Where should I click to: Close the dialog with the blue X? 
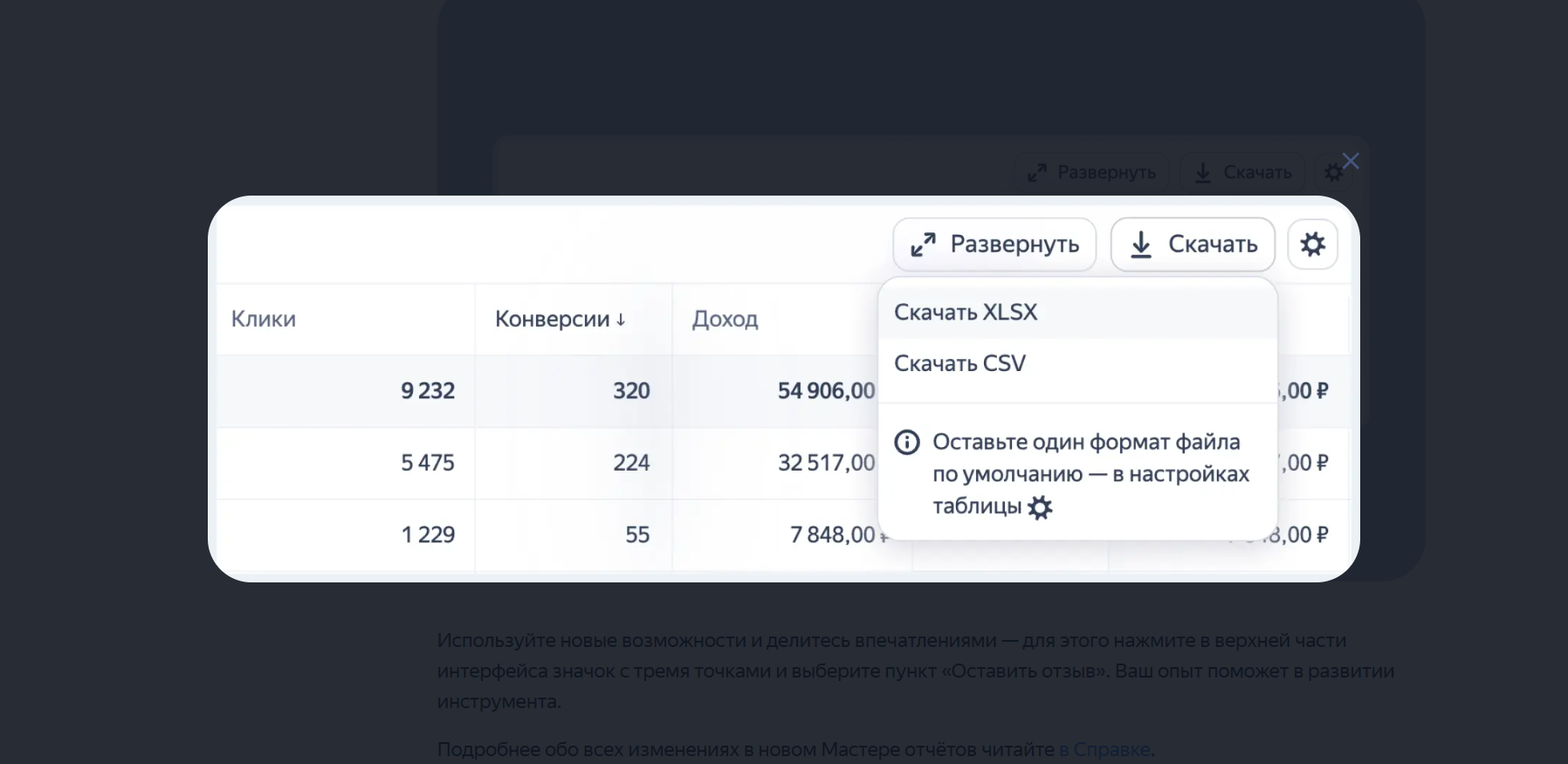[1351, 161]
